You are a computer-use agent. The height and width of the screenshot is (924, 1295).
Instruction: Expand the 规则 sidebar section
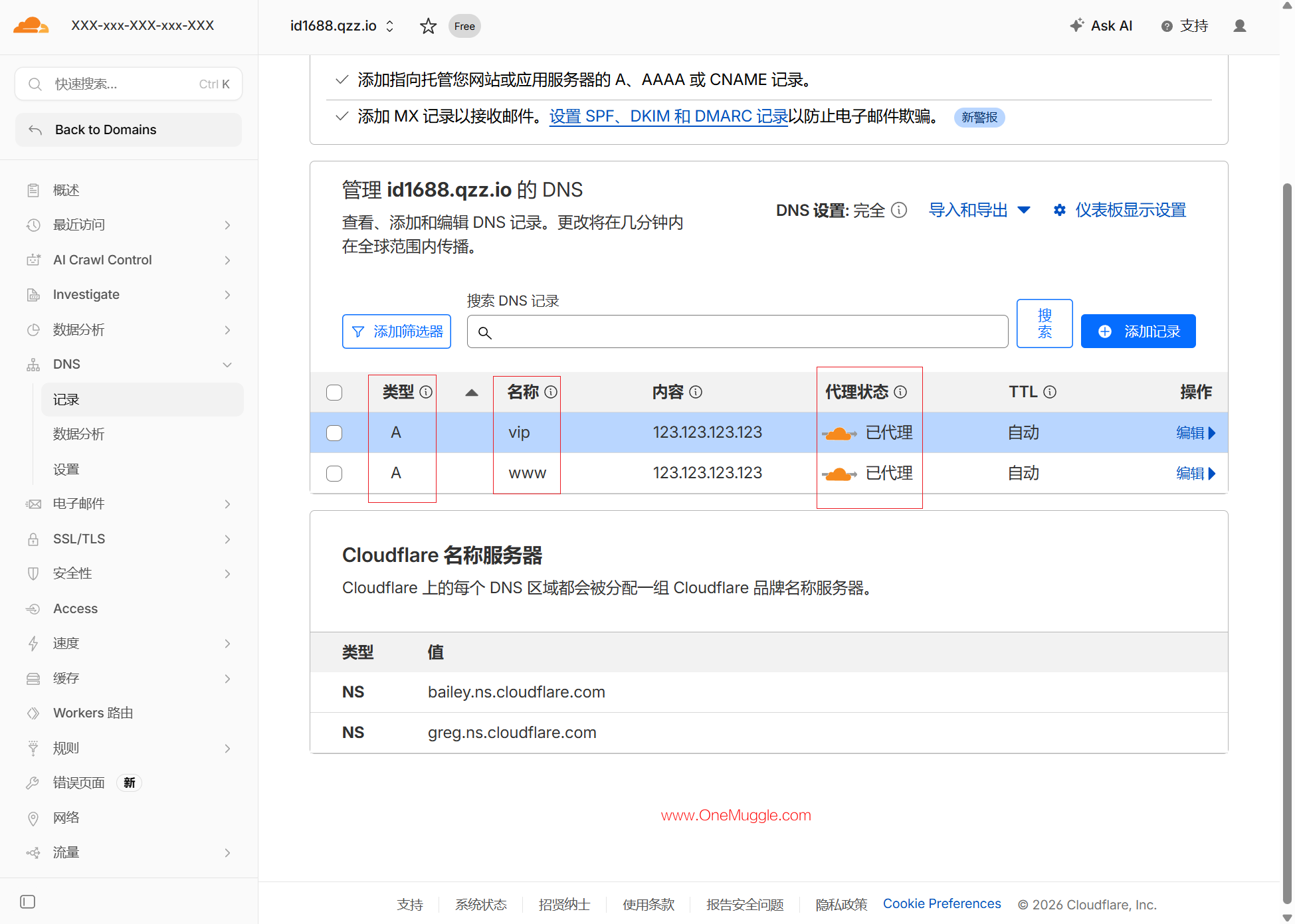pos(227,749)
